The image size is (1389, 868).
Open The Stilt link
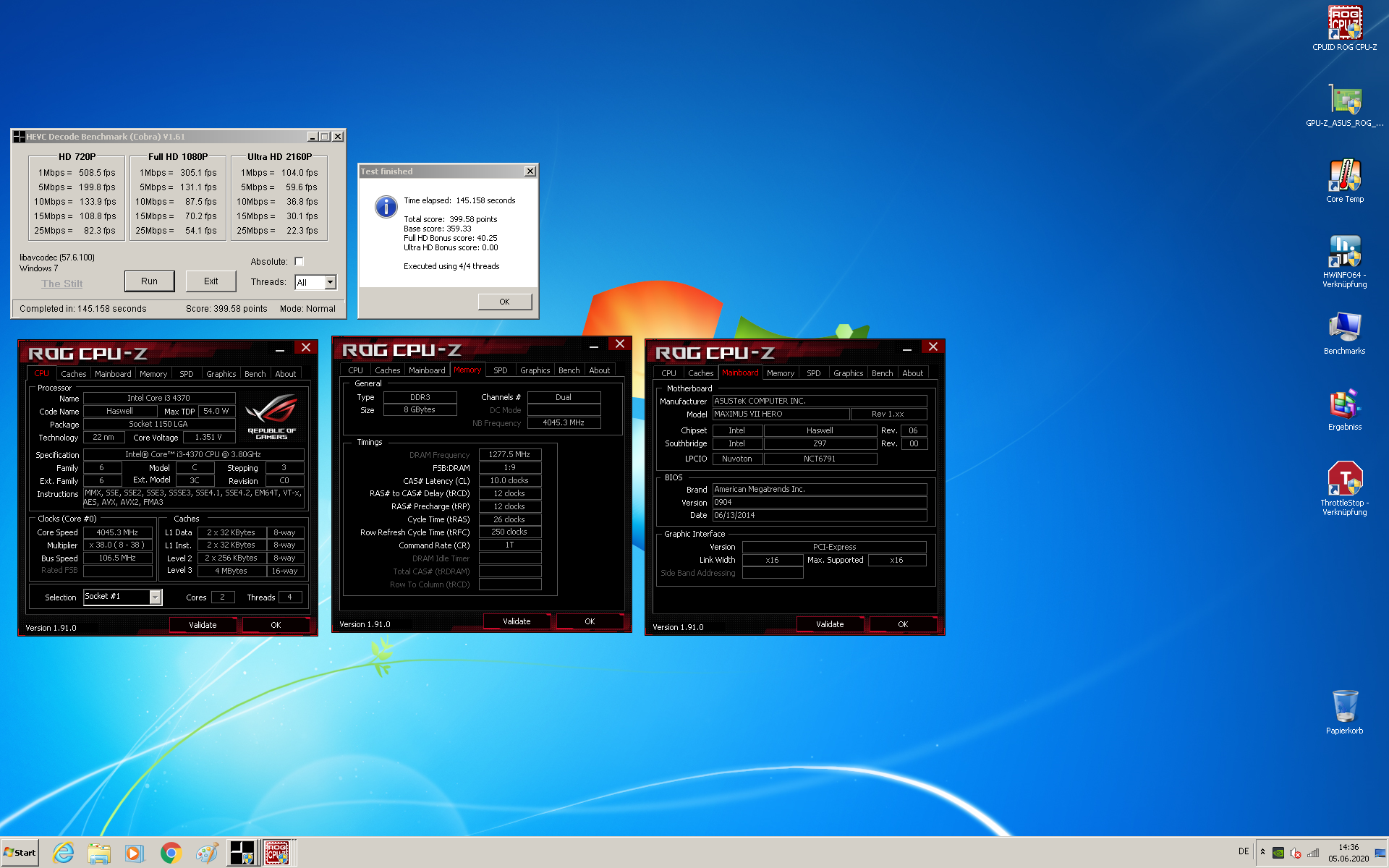61,284
